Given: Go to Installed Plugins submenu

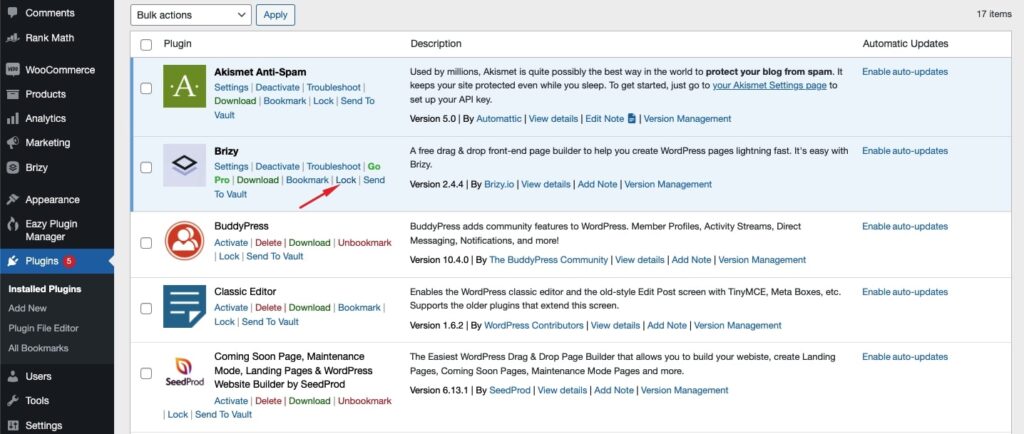Looking at the screenshot, I should click(x=44, y=289).
